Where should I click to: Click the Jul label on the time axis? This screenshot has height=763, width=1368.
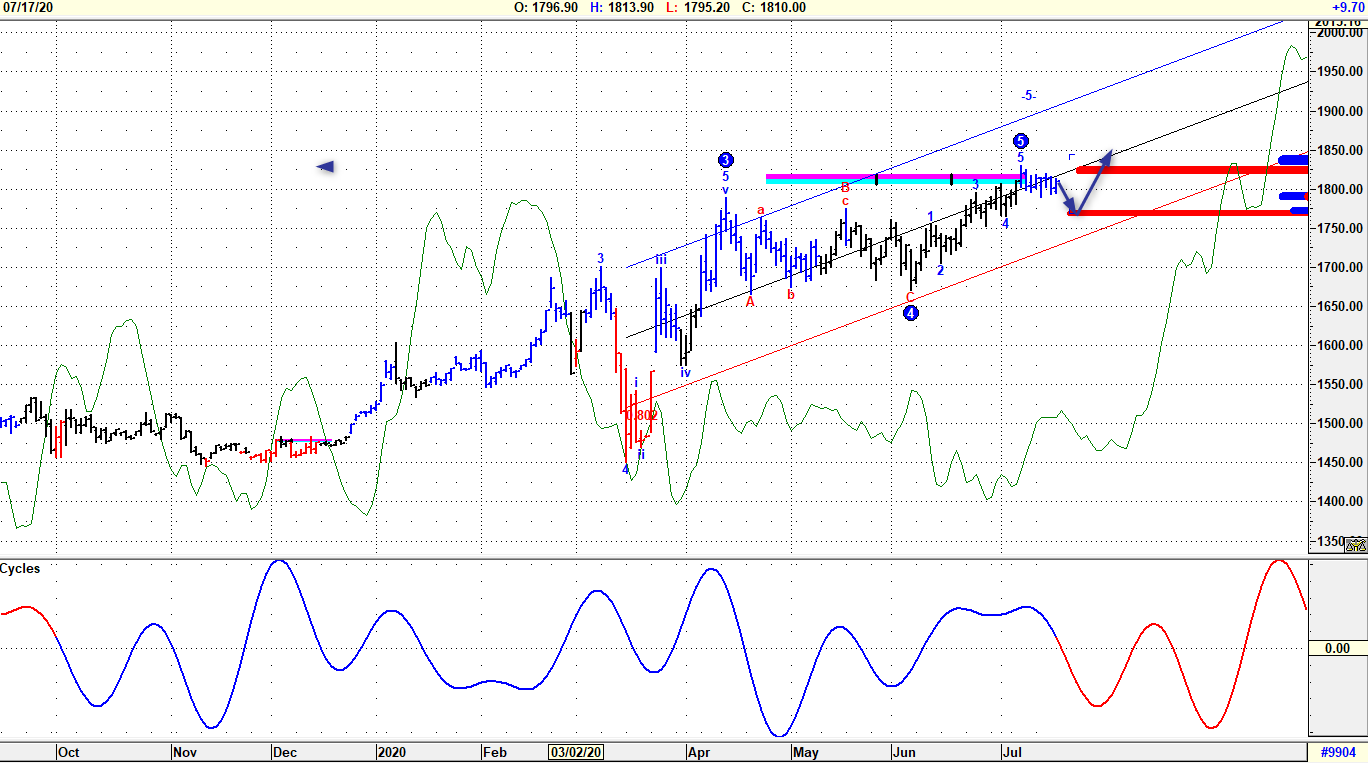[1014, 752]
